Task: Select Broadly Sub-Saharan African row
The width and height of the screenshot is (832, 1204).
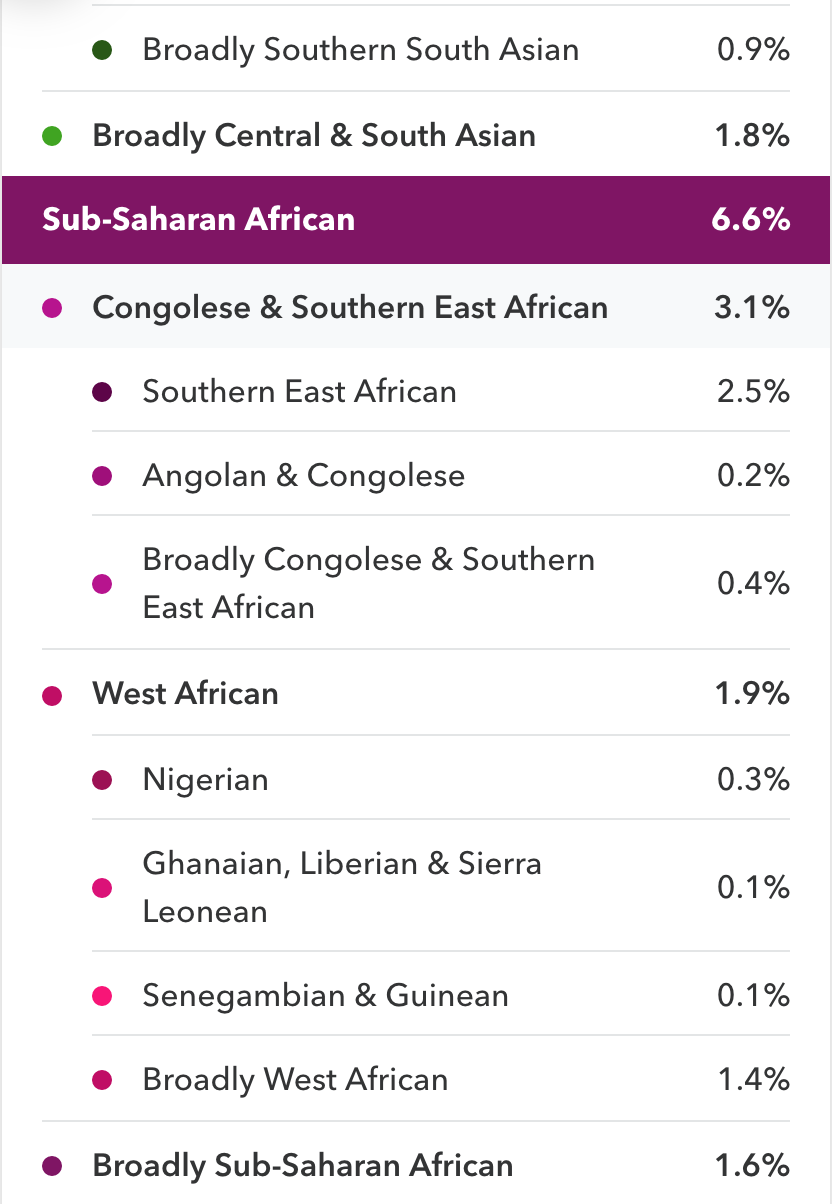Action: pos(416,1165)
